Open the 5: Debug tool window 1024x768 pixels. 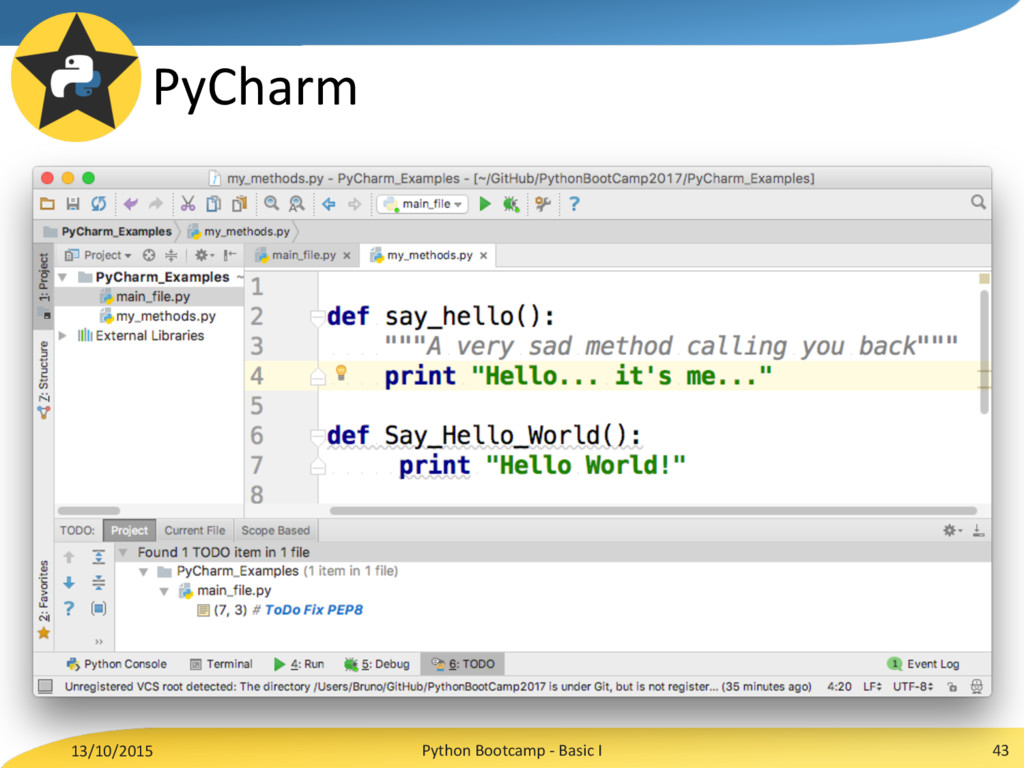377,664
